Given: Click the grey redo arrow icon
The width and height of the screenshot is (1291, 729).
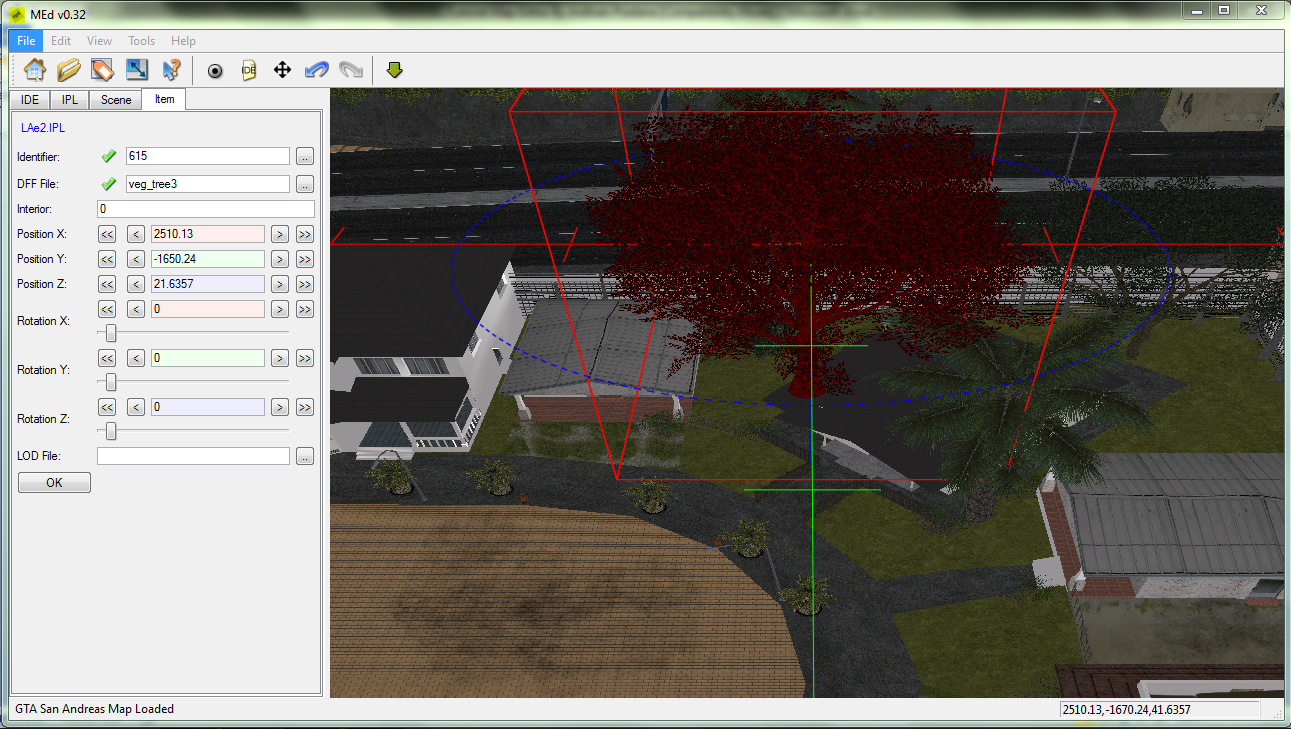Looking at the screenshot, I should (351, 70).
